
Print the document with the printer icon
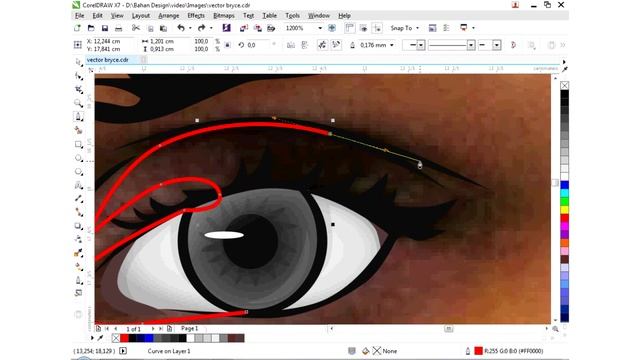(118, 28)
